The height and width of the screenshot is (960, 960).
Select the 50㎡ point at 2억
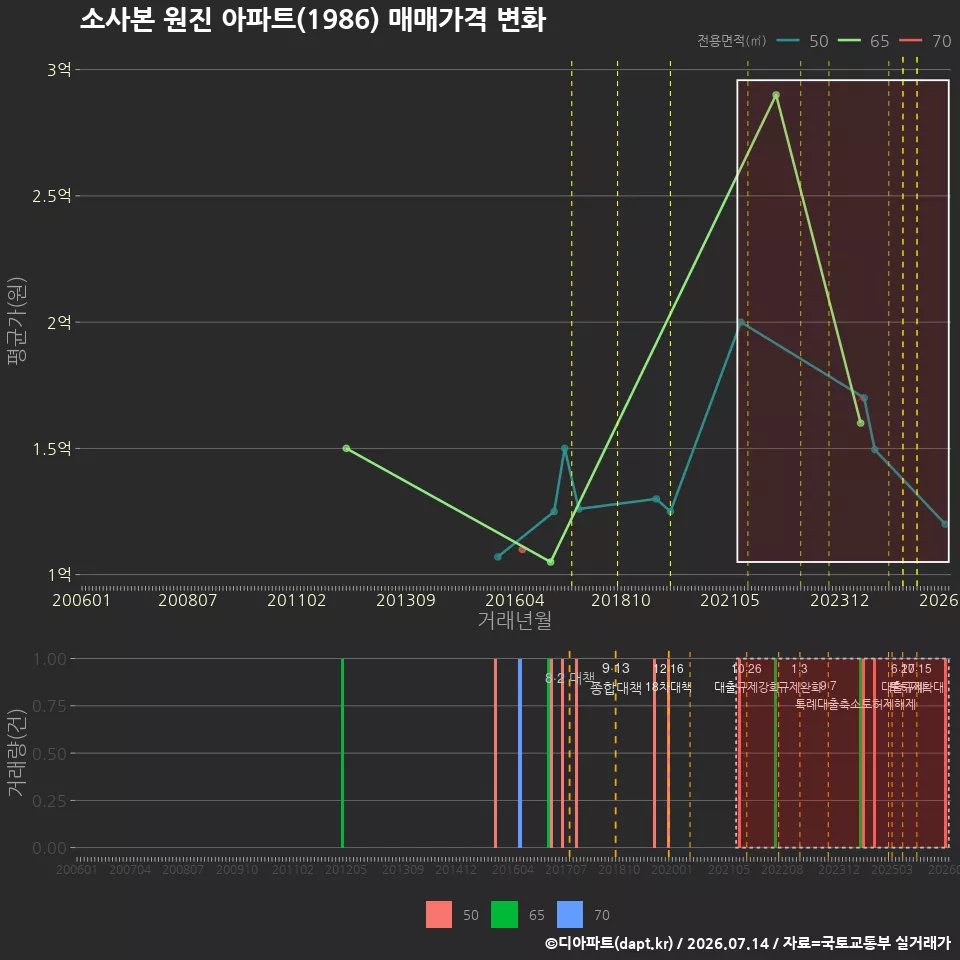point(741,322)
